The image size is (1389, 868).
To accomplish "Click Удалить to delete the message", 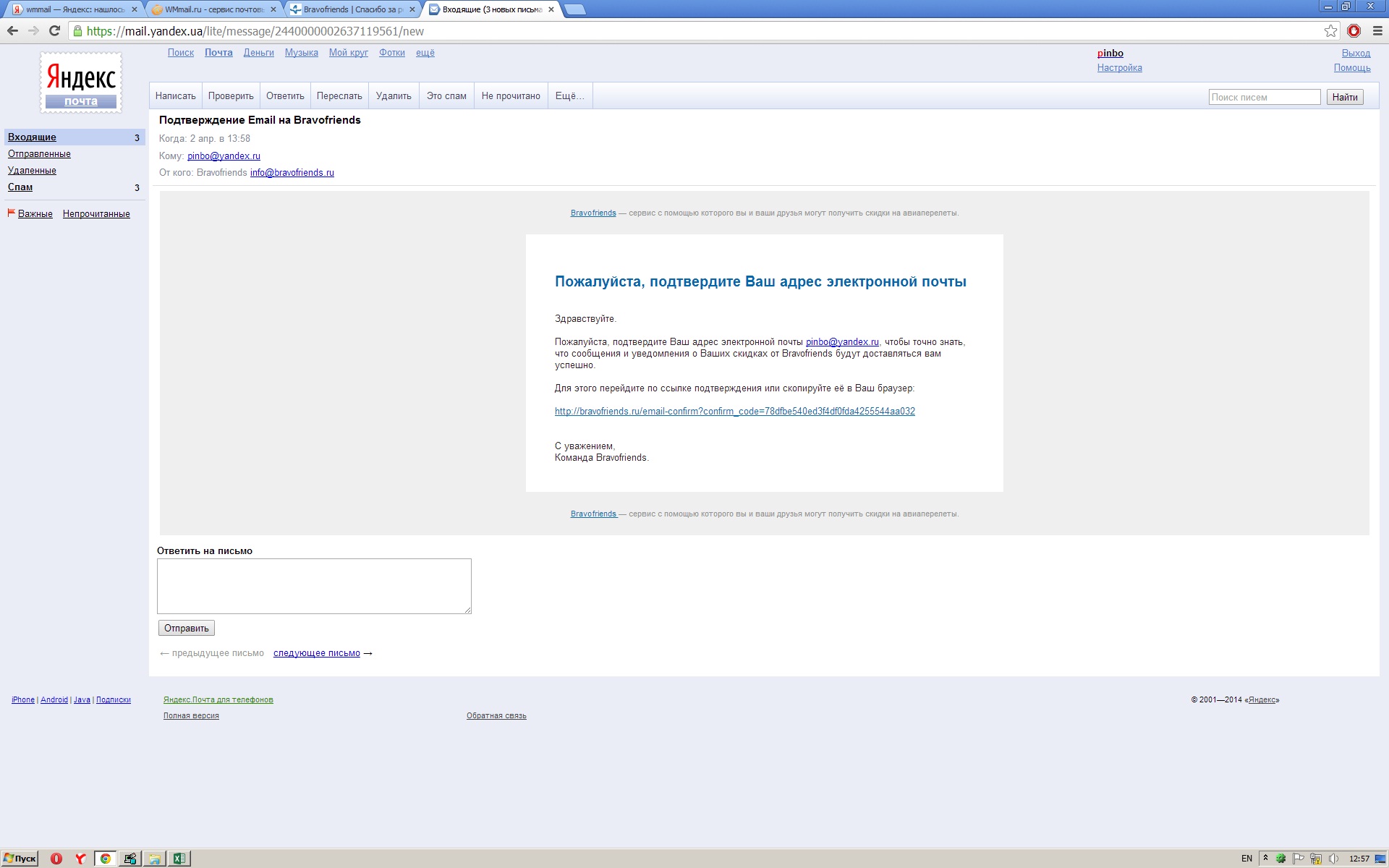I will (394, 95).
